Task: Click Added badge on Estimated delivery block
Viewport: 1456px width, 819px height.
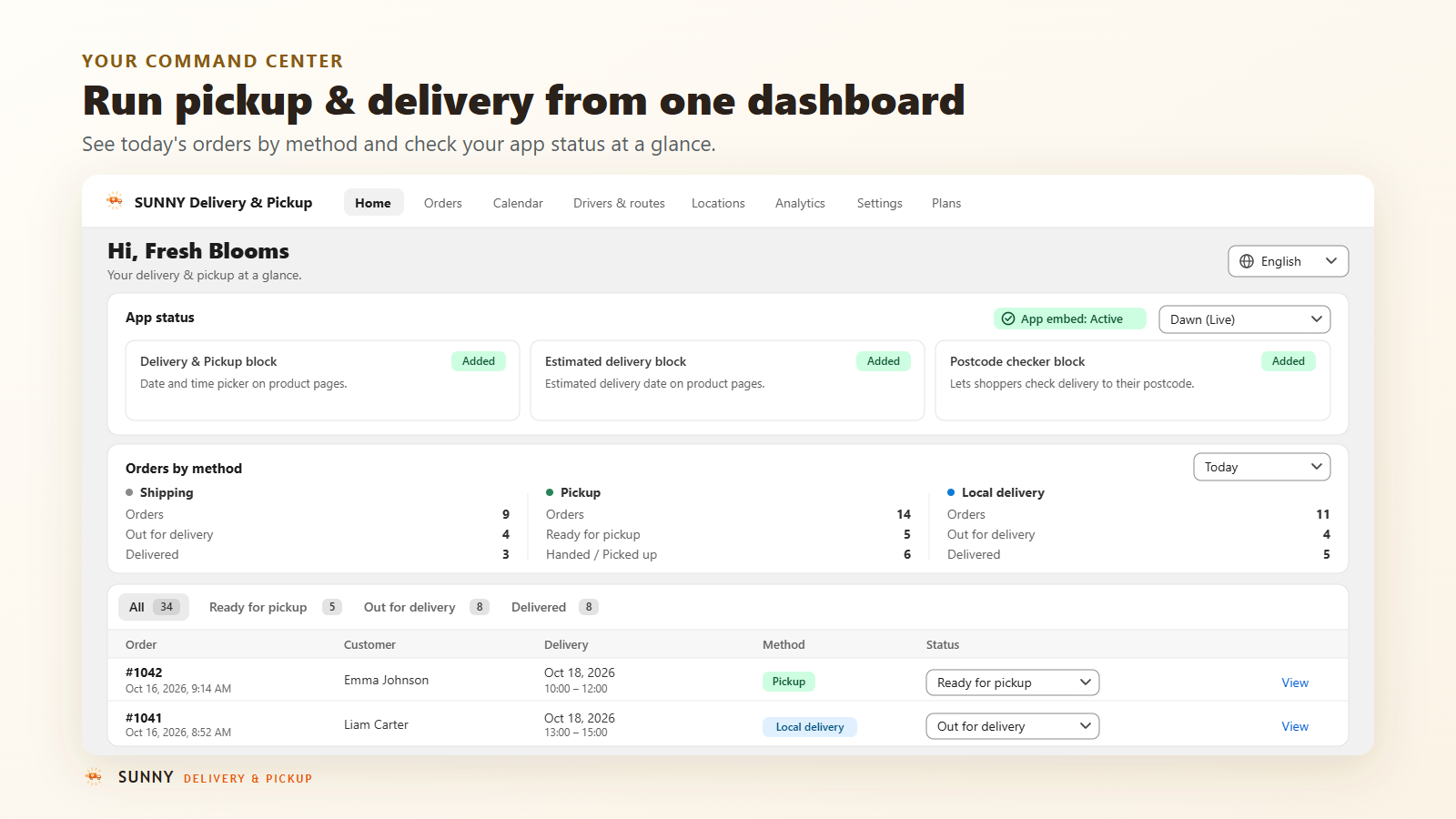Action: [884, 361]
